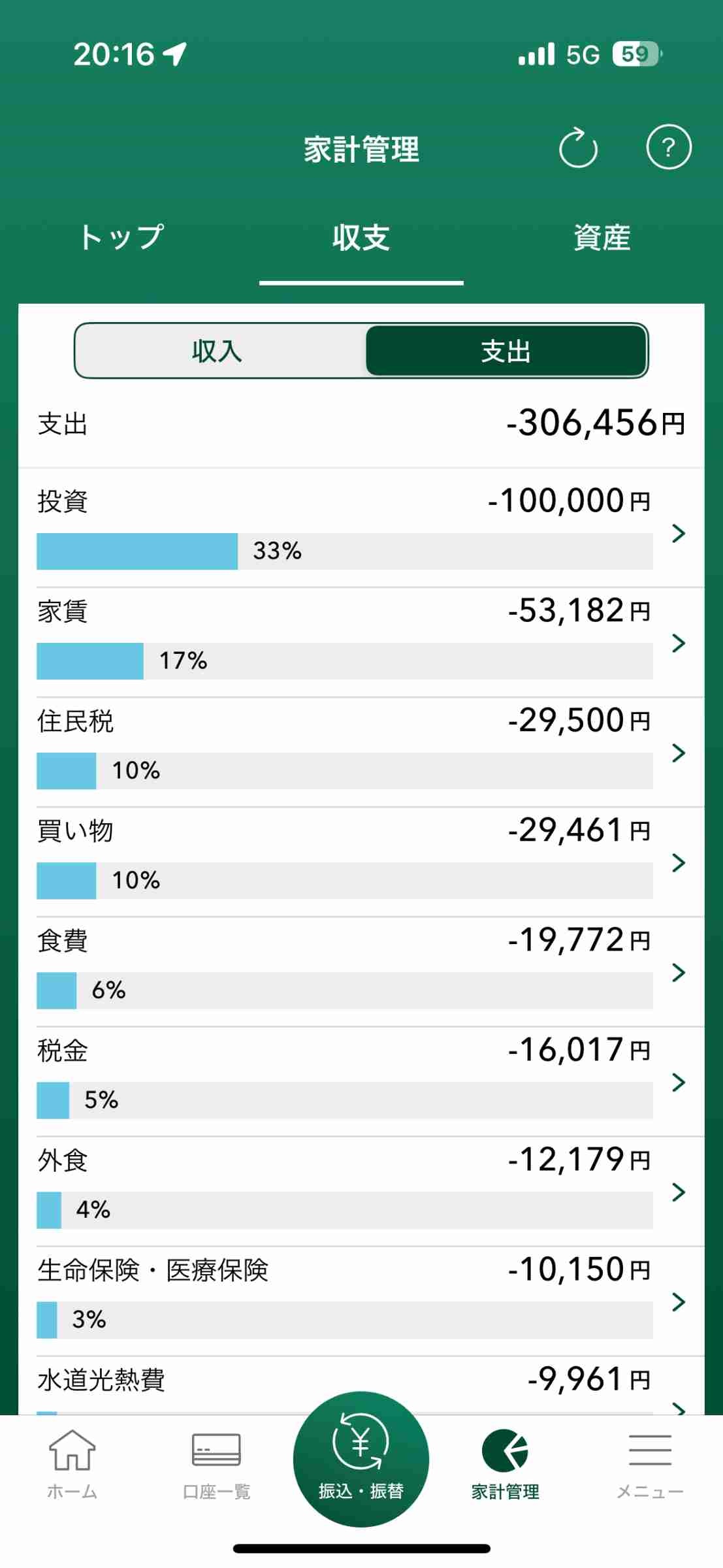
Task: Tap the total 支出 amount -306,456円
Action: click(595, 423)
